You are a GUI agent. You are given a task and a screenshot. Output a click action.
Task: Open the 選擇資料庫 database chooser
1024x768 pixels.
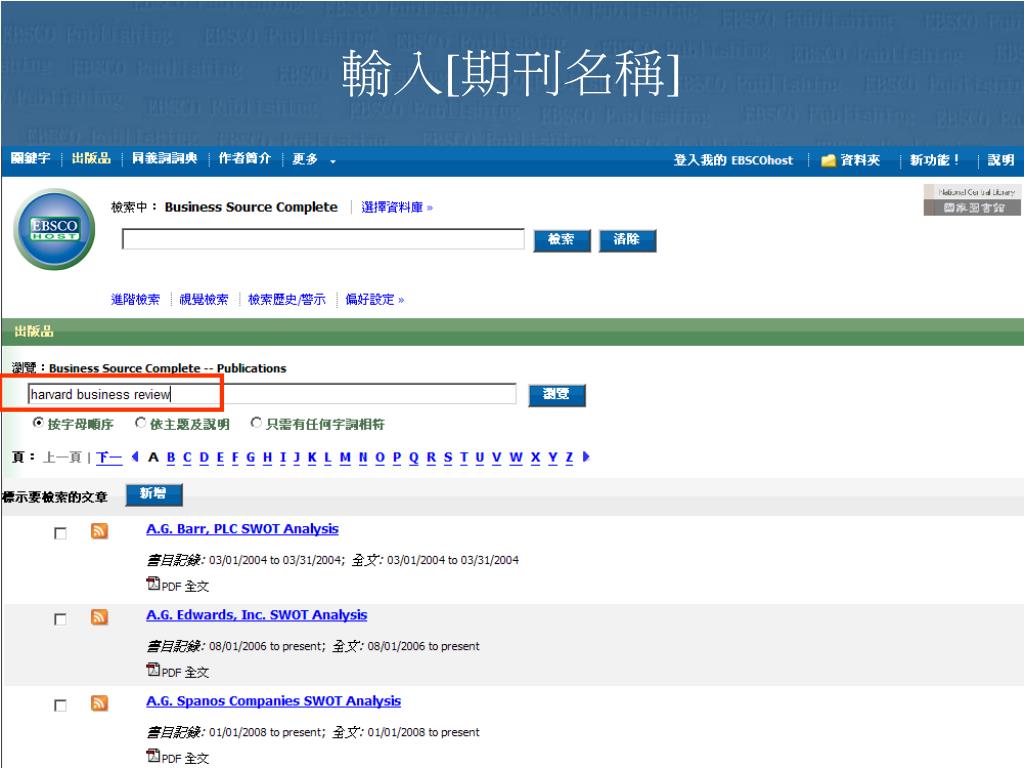[x=396, y=207]
